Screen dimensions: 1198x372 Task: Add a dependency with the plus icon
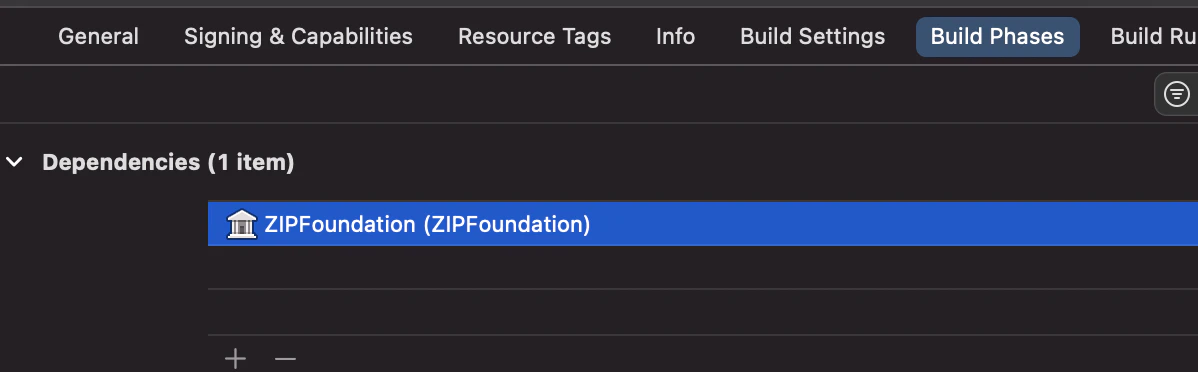(x=235, y=358)
